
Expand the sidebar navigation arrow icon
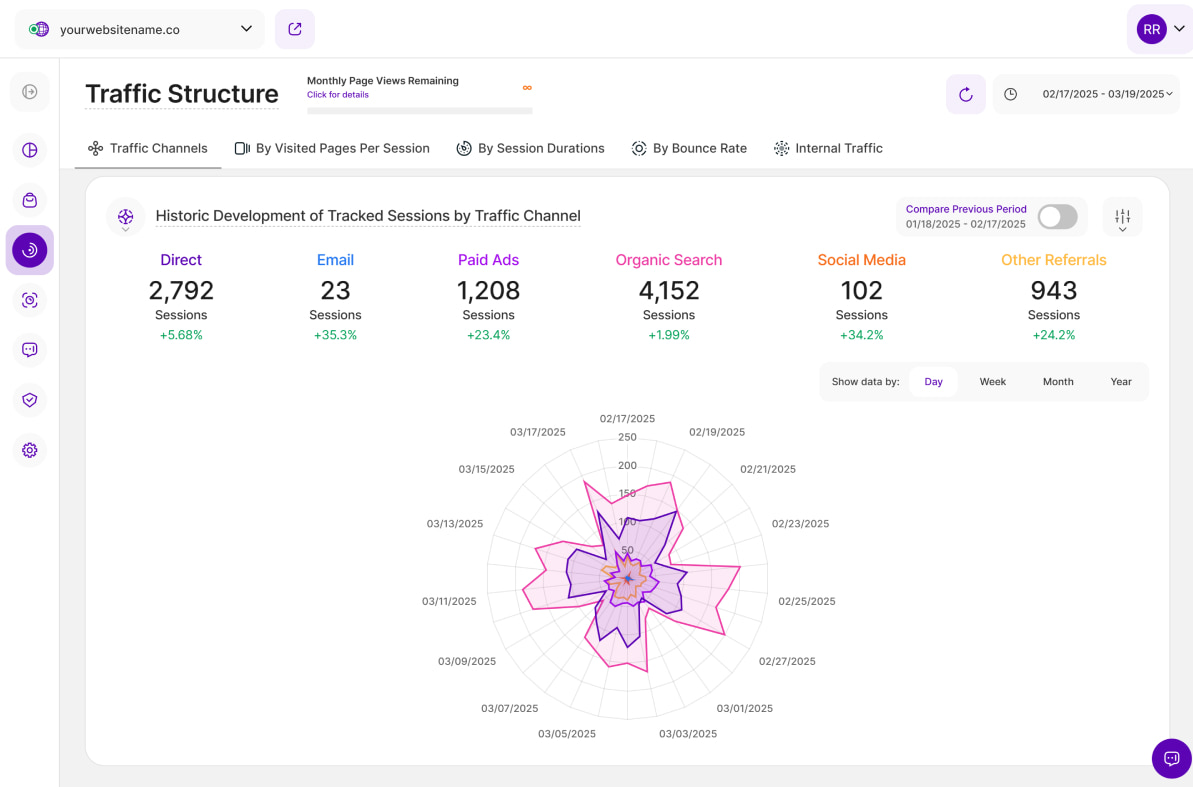pyautogui.click(x=30, y=92)
